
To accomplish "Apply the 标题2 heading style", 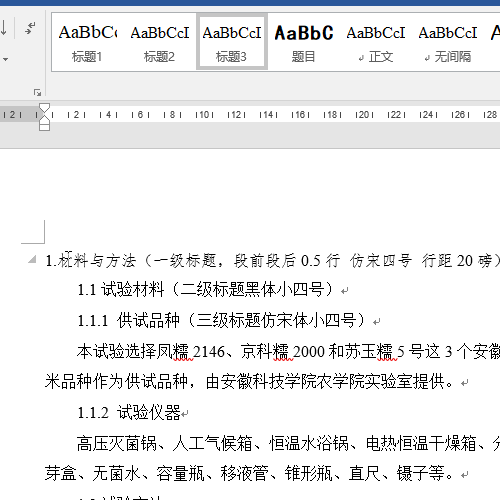I will tap(160, 42).
